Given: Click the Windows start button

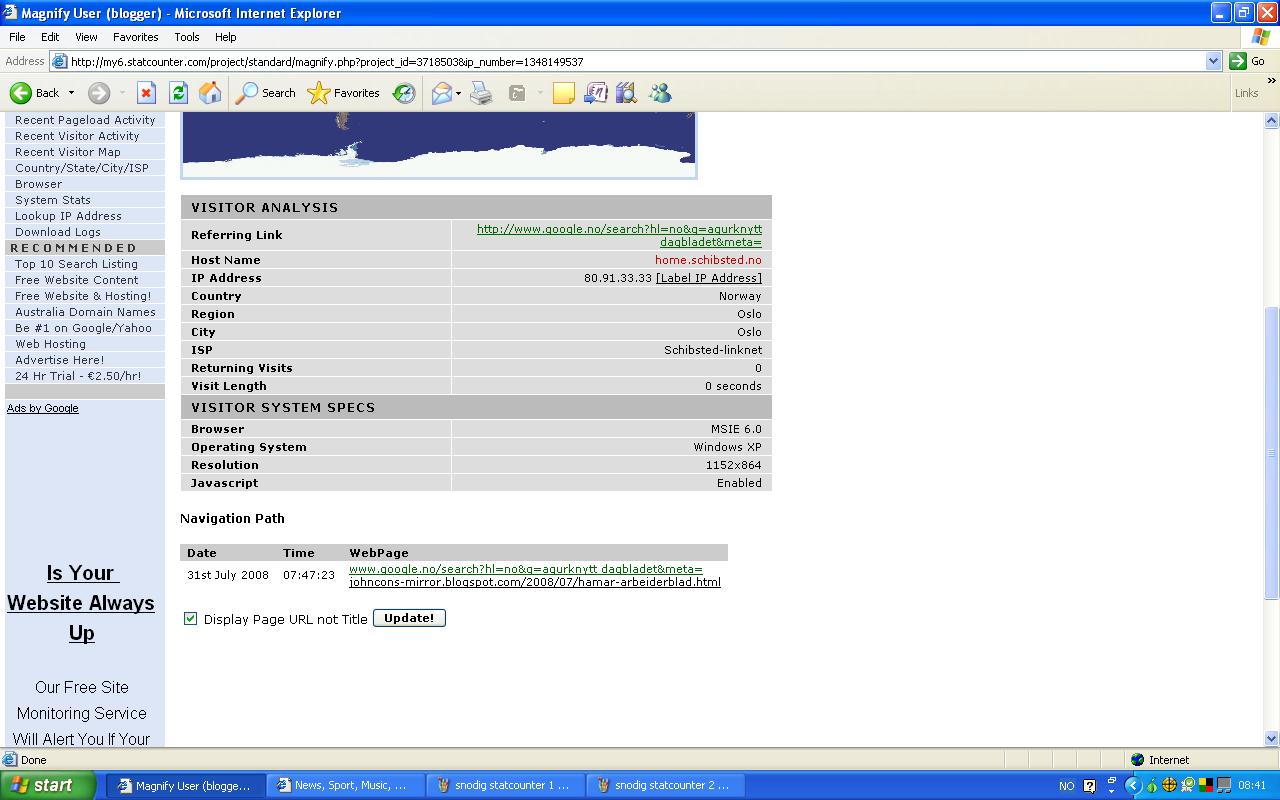Looking at the screenshot, I should 48,785.
